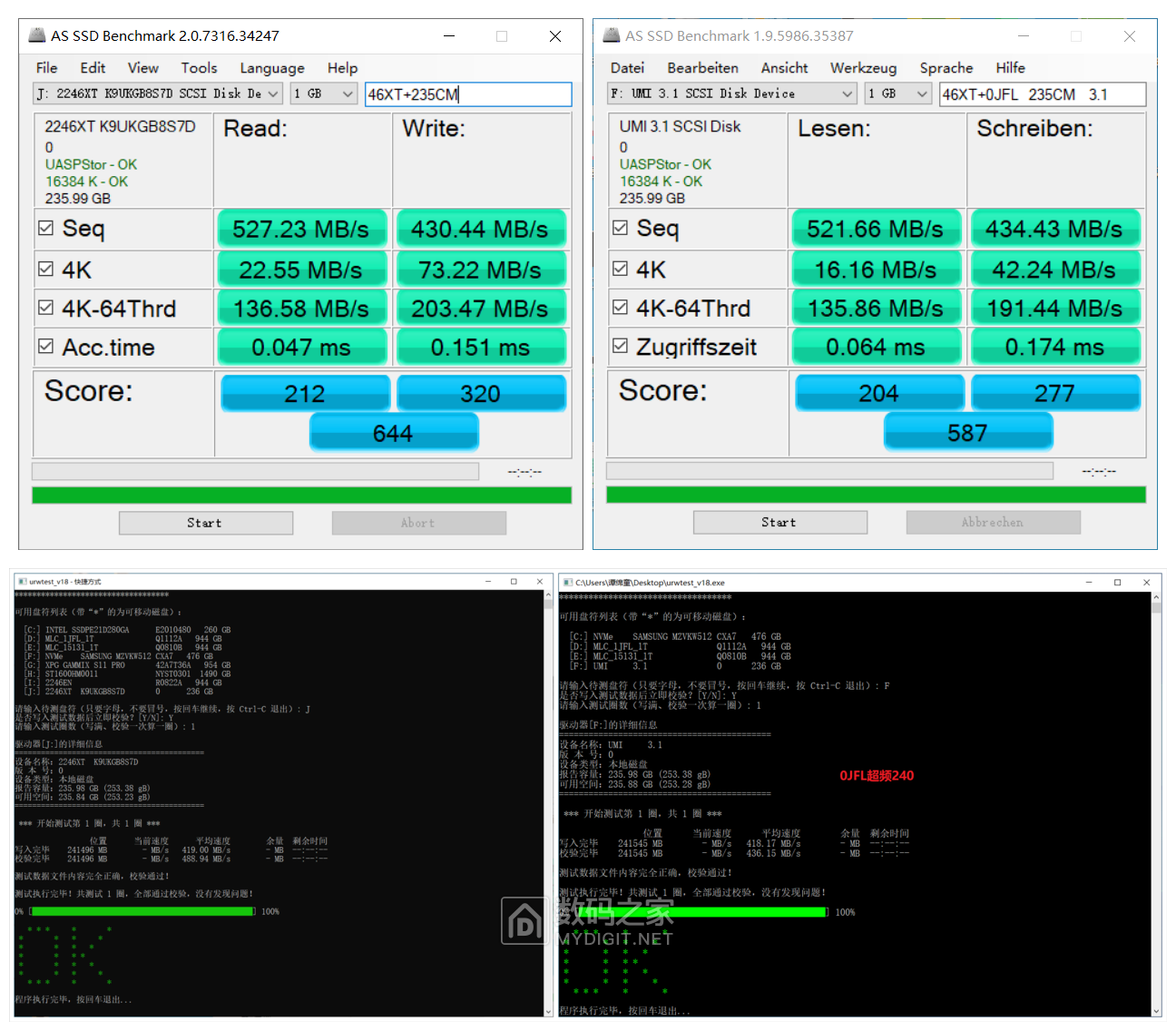Toggle the Zugriffszeit checkbox
Image resolution: width=1176 pixels, height=1031 pixels.
[x=621, y=346]
